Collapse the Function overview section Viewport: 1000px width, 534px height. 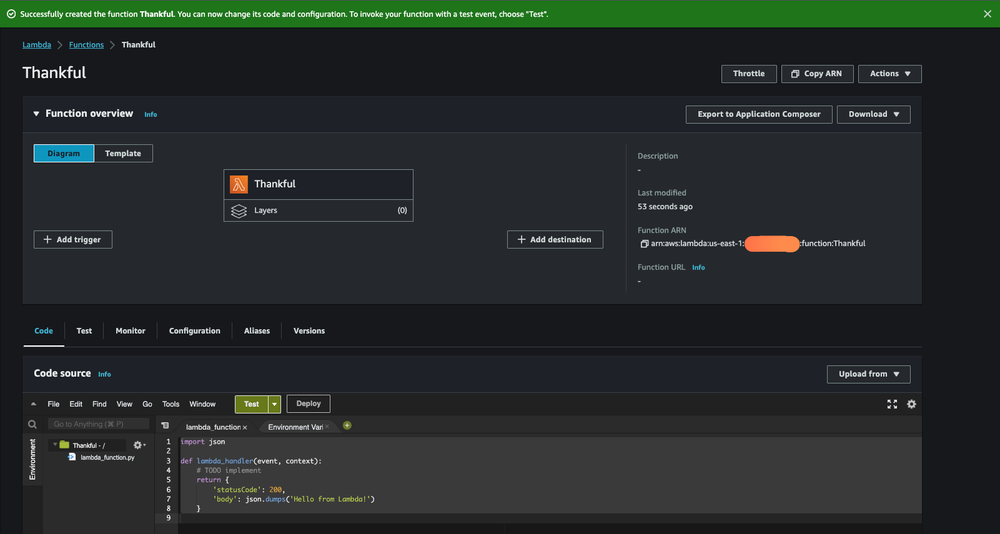36,114
